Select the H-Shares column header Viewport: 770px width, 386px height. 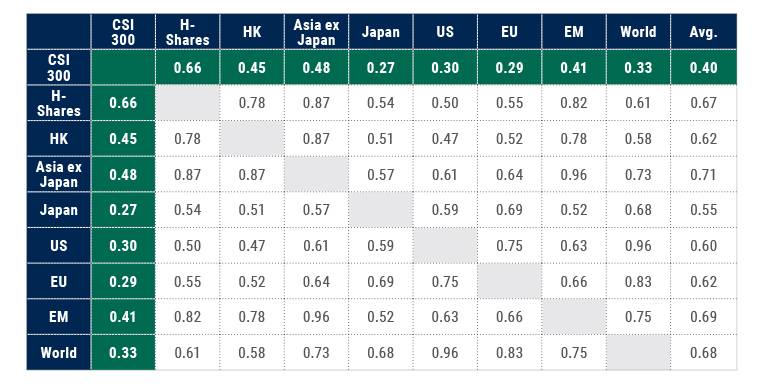click(x=188, y=32)
